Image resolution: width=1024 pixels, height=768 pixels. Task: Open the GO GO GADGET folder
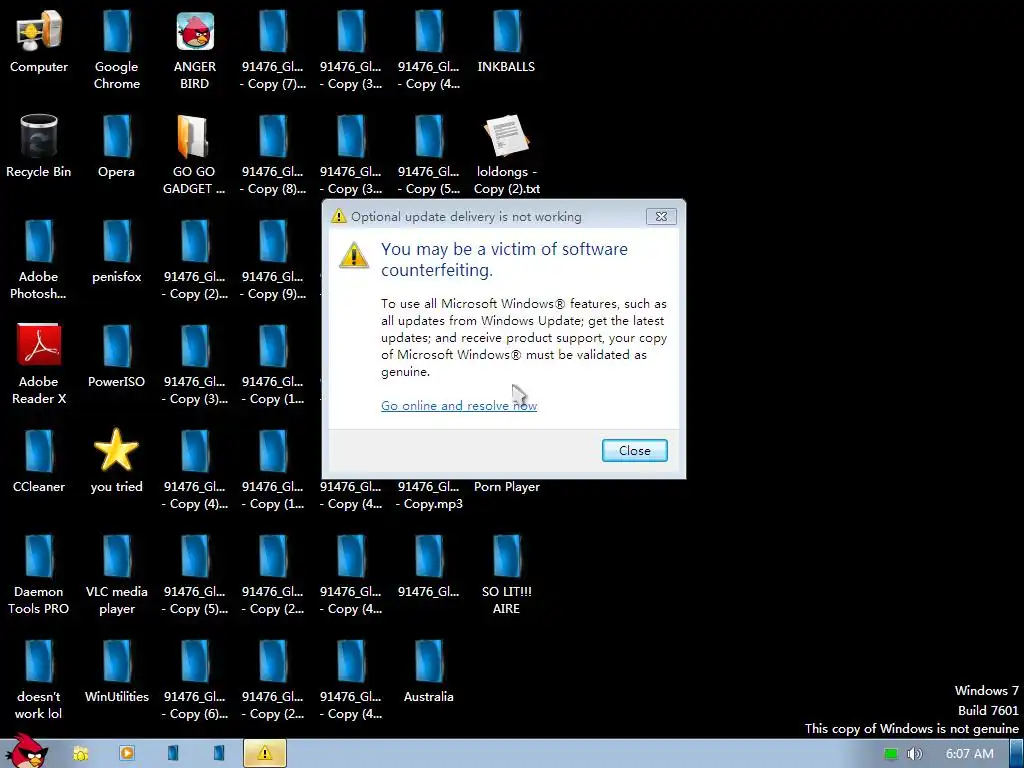click(194, 154)
